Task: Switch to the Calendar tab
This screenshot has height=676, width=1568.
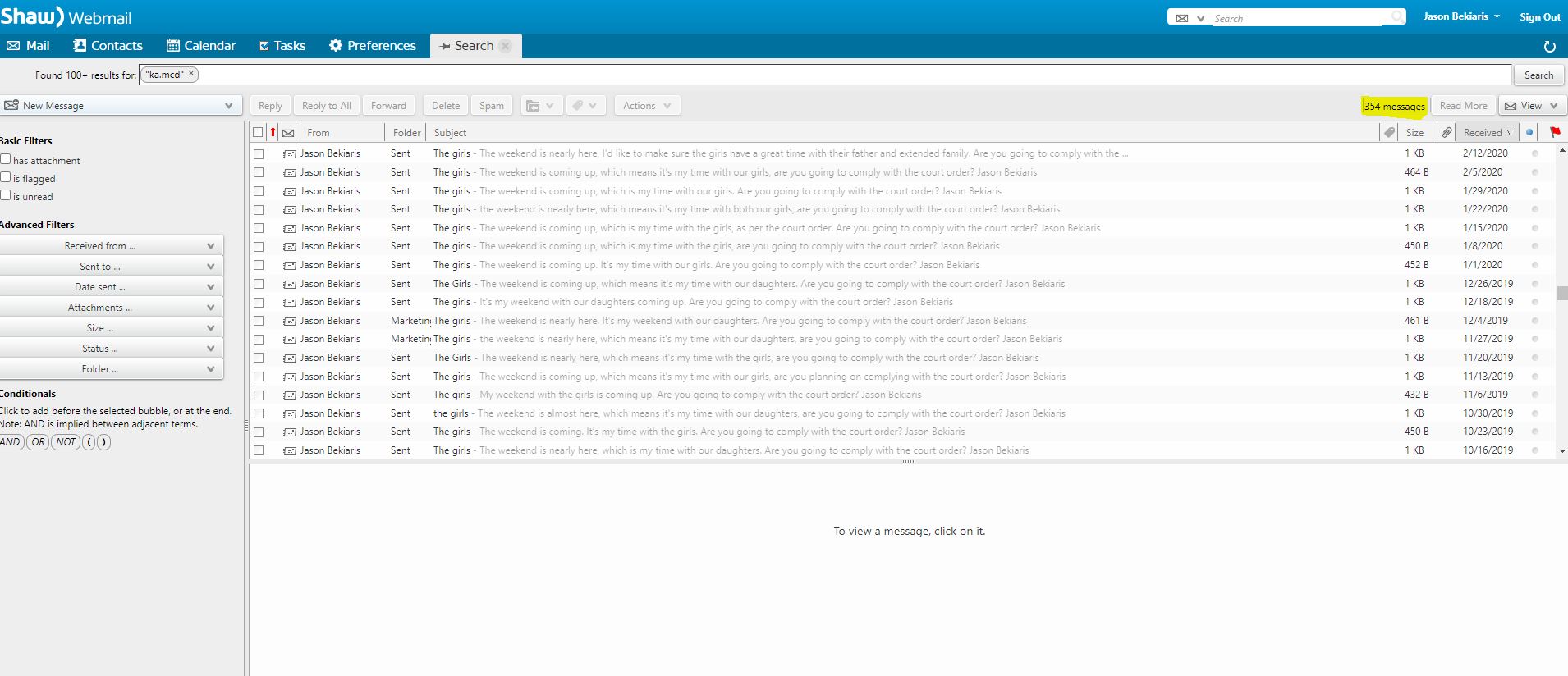Action: point(200,46)
